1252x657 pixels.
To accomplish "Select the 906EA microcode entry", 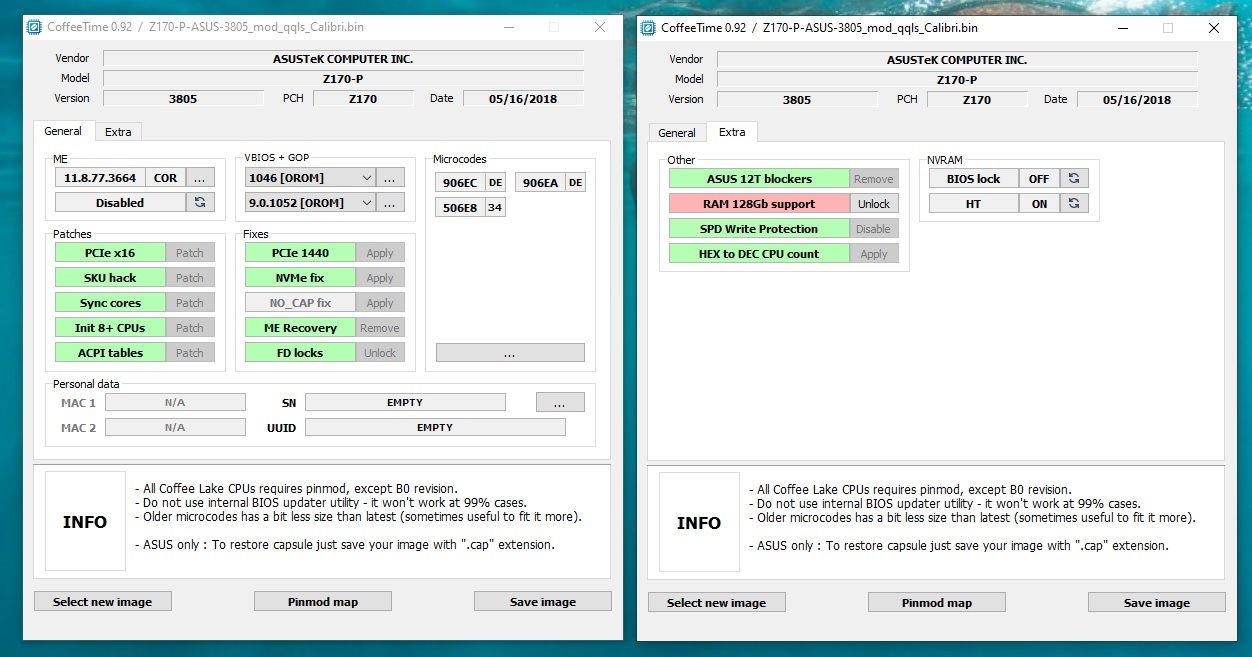I will (540, 182).
